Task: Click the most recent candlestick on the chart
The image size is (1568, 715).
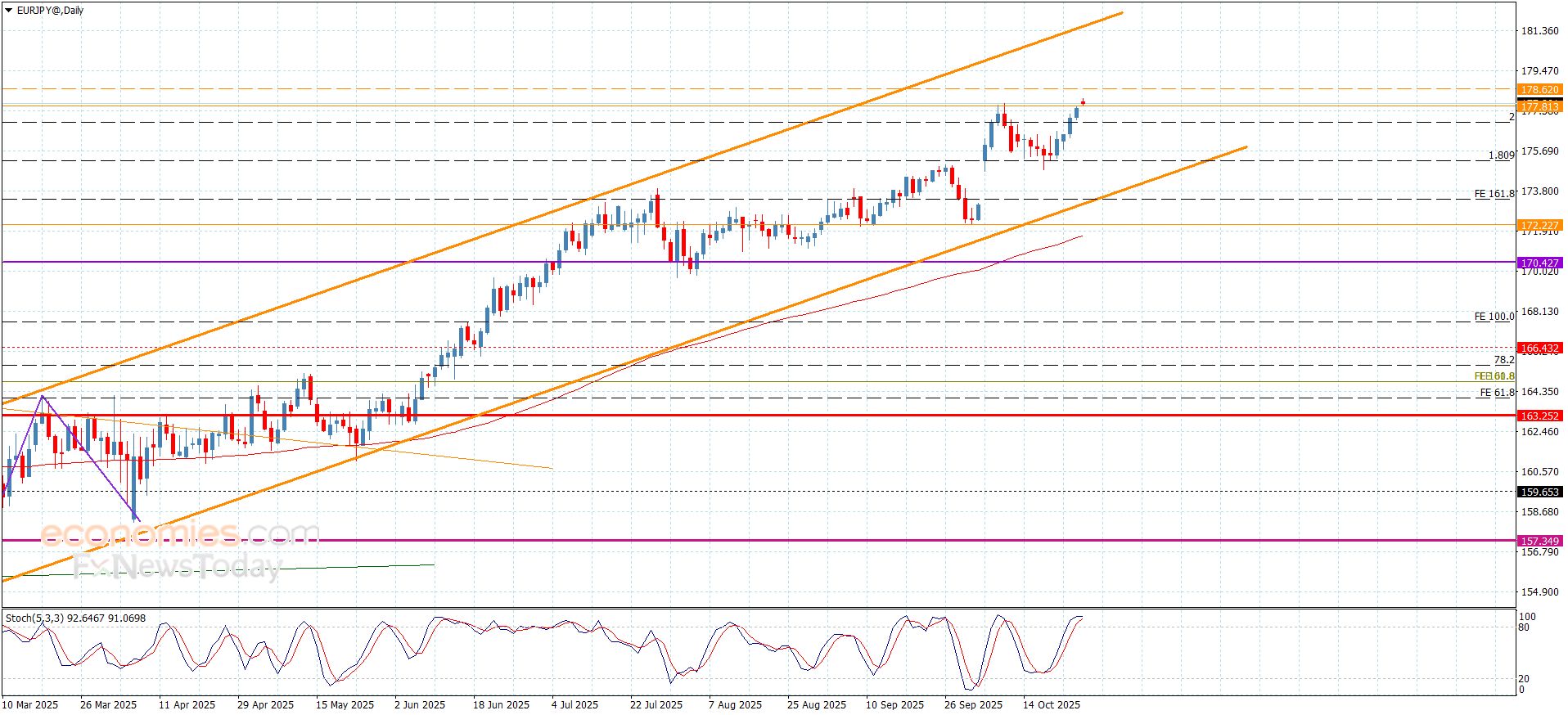Action: coord(1082,102)
